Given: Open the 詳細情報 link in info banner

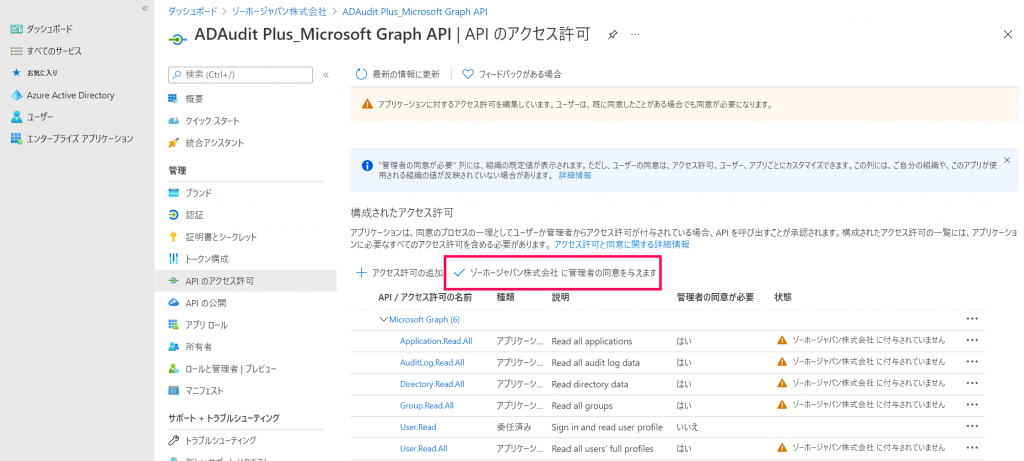Looking at the screenshot, I should 575,175.
